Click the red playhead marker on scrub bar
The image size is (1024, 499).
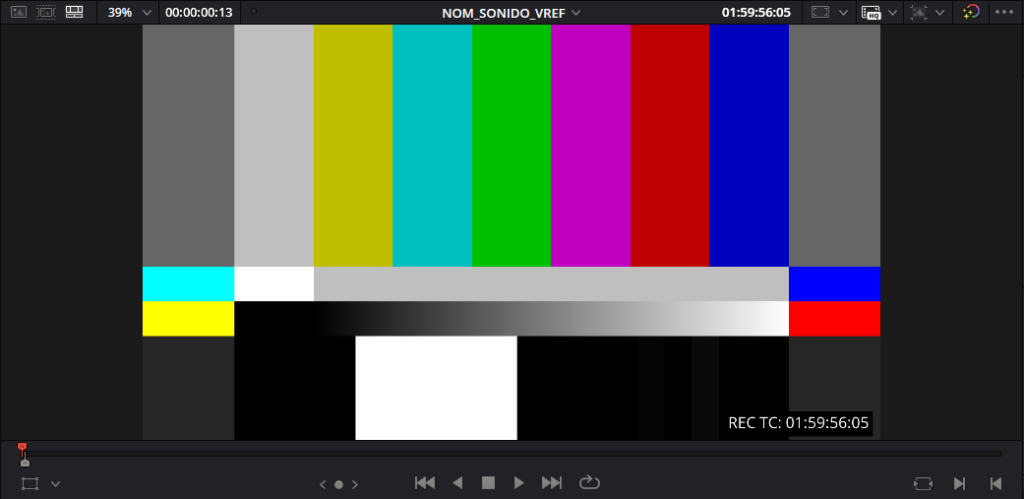(x=22, y=448)
